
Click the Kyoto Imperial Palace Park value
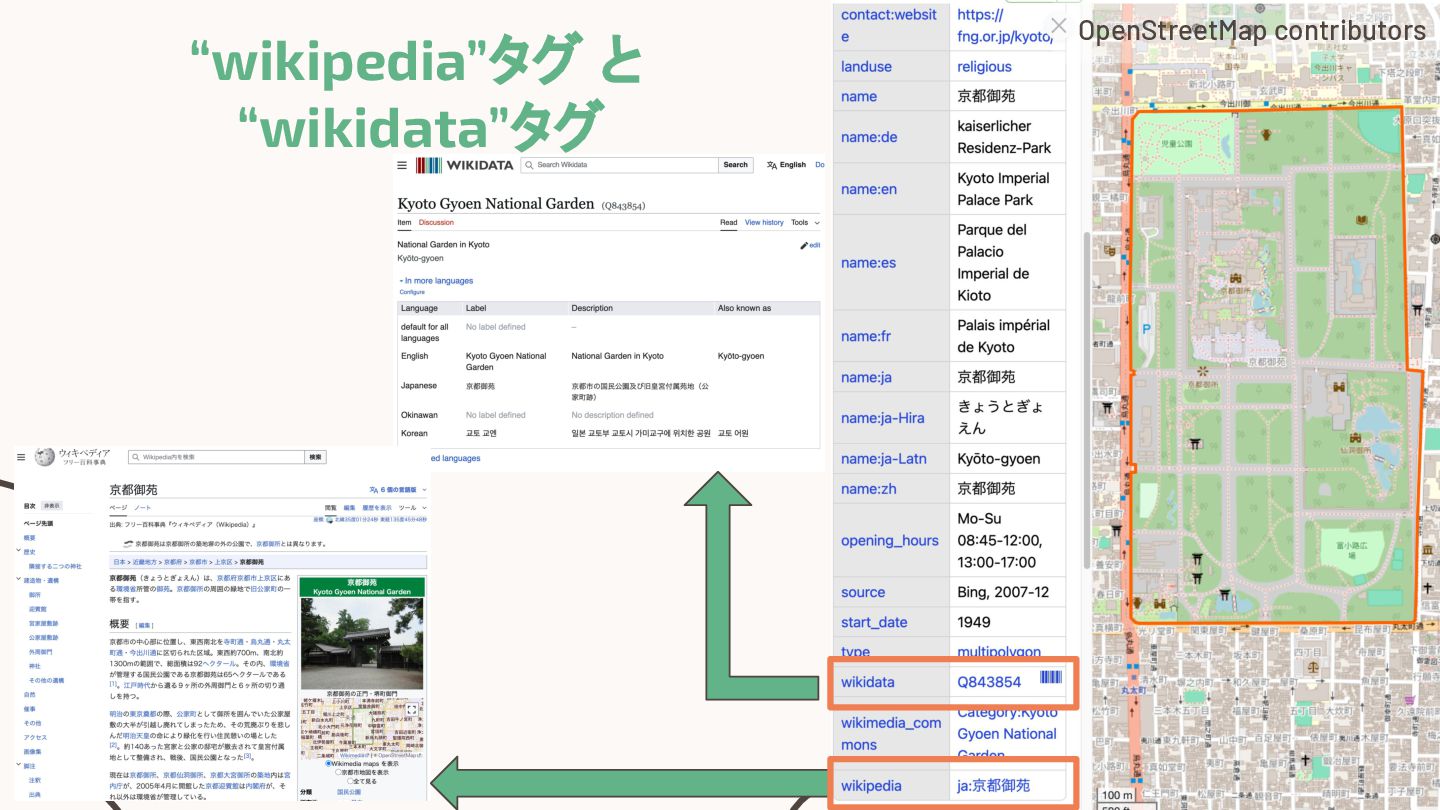point(1003,189)
